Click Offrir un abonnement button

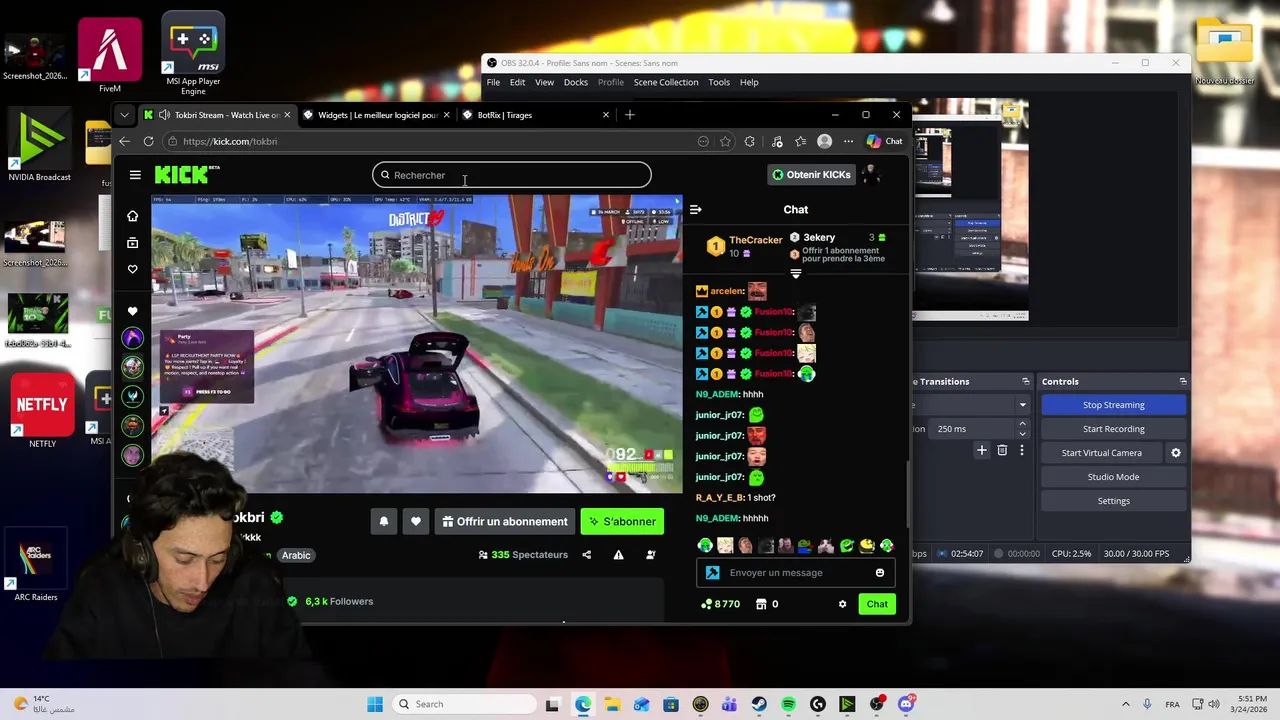pos(505,521)
